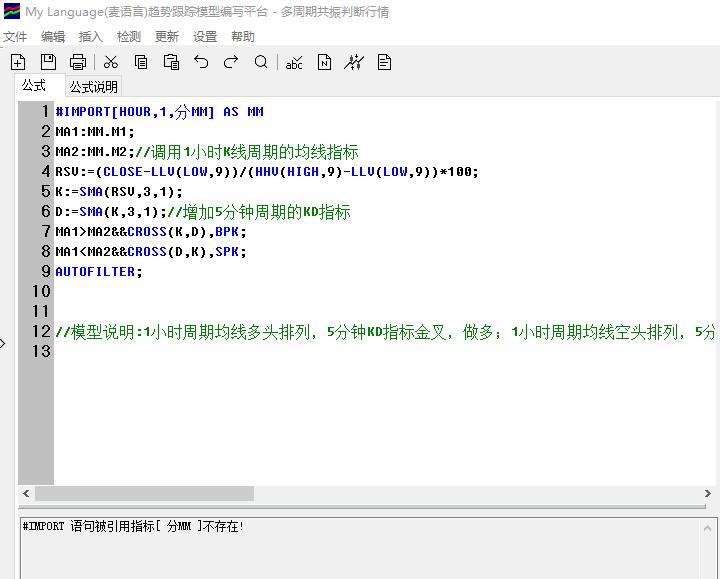Redo the last undone edit
Screen dimensions: 720x579
231,62
